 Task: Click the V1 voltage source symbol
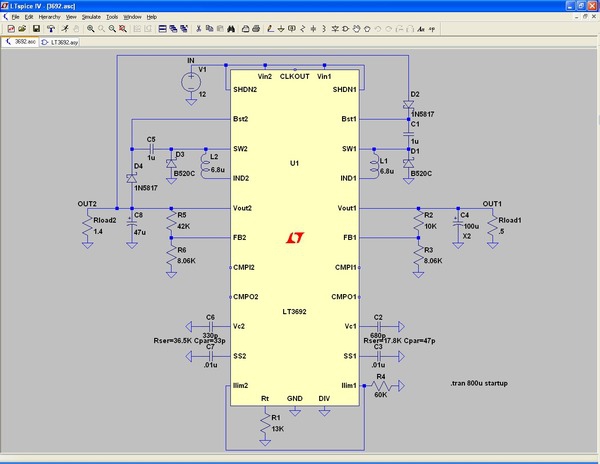tap(191, 82)
